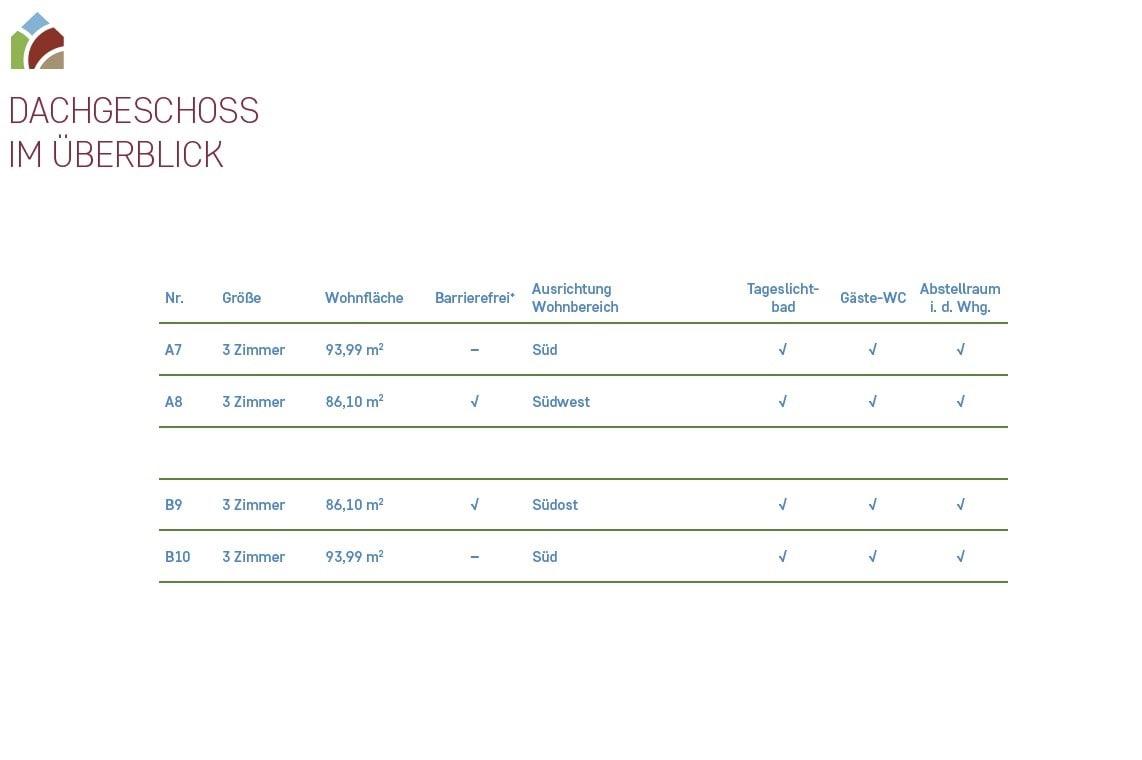
Task: Click the Barrierefrei dash in row A7
Action: point(474,350)
